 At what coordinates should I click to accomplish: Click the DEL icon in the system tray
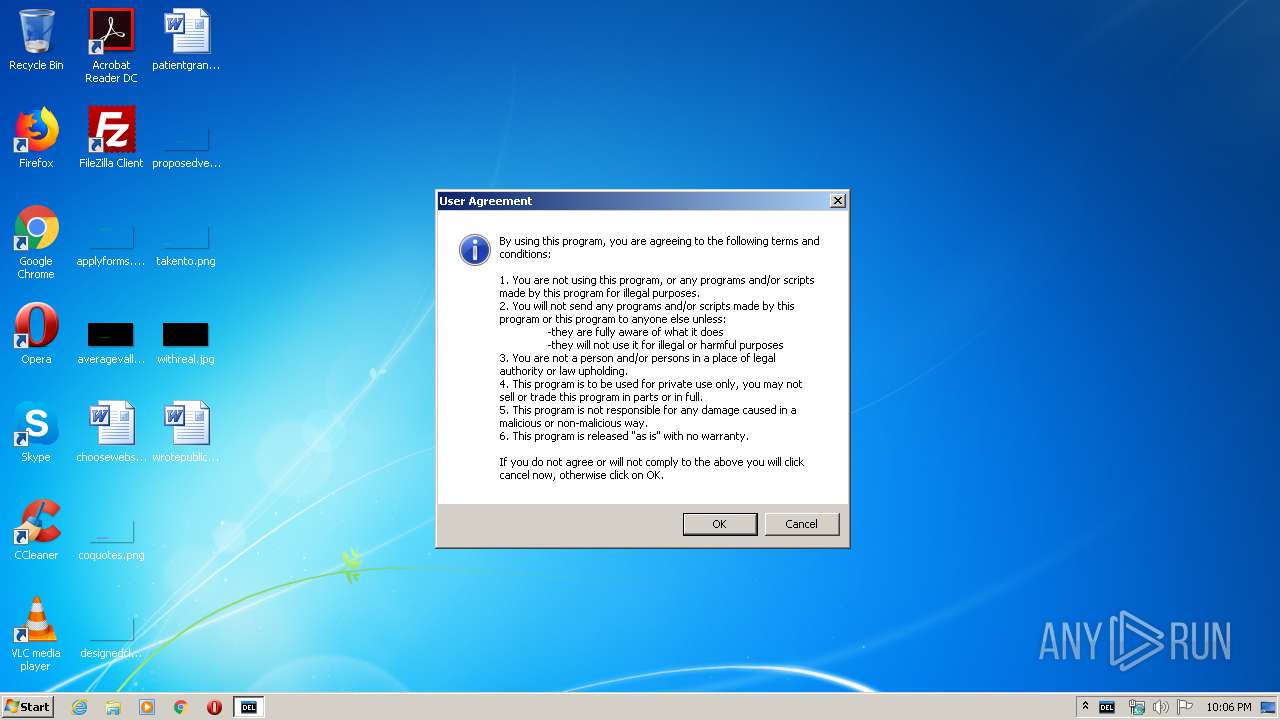point(1107,707)
